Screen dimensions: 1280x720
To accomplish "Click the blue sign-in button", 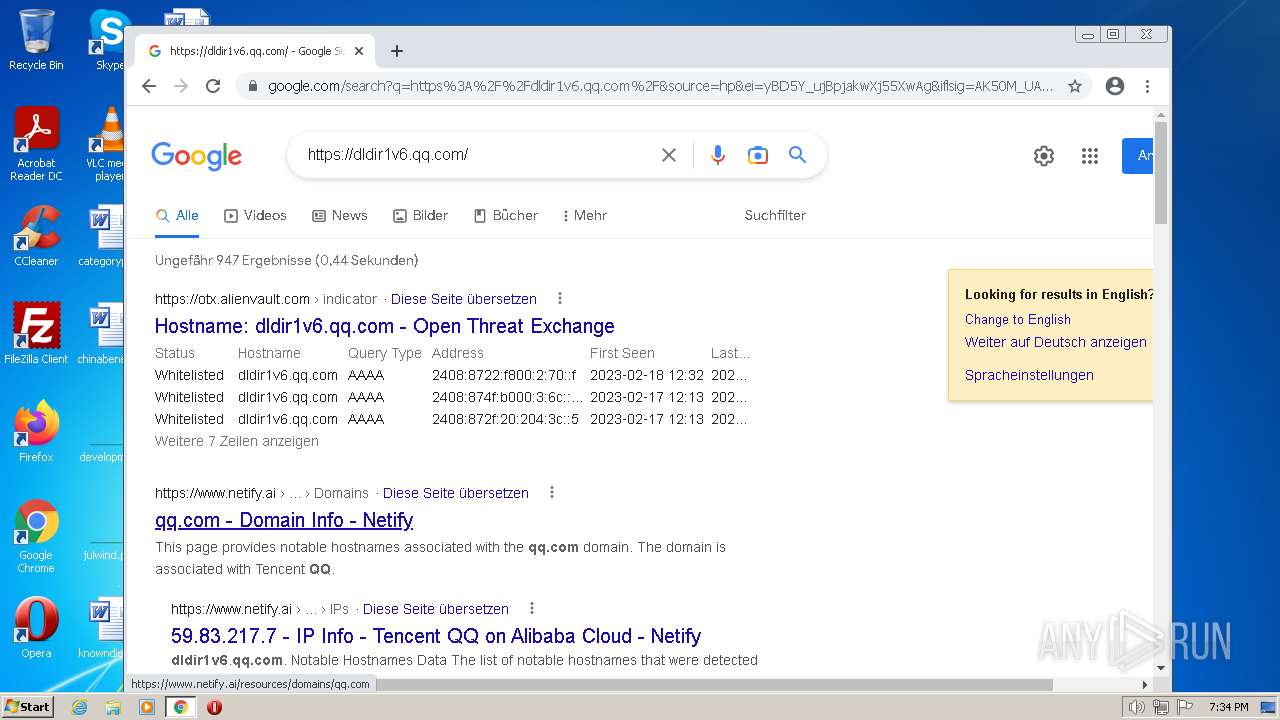I will click(1138, 156).
